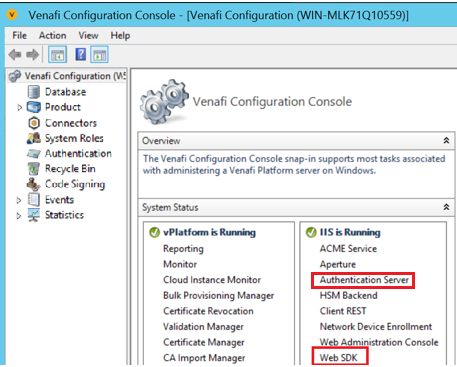Image resolution: width=457 pixels, height=367 pixels.
Task: Click the ACME Service entry
Action: (348, 249)
